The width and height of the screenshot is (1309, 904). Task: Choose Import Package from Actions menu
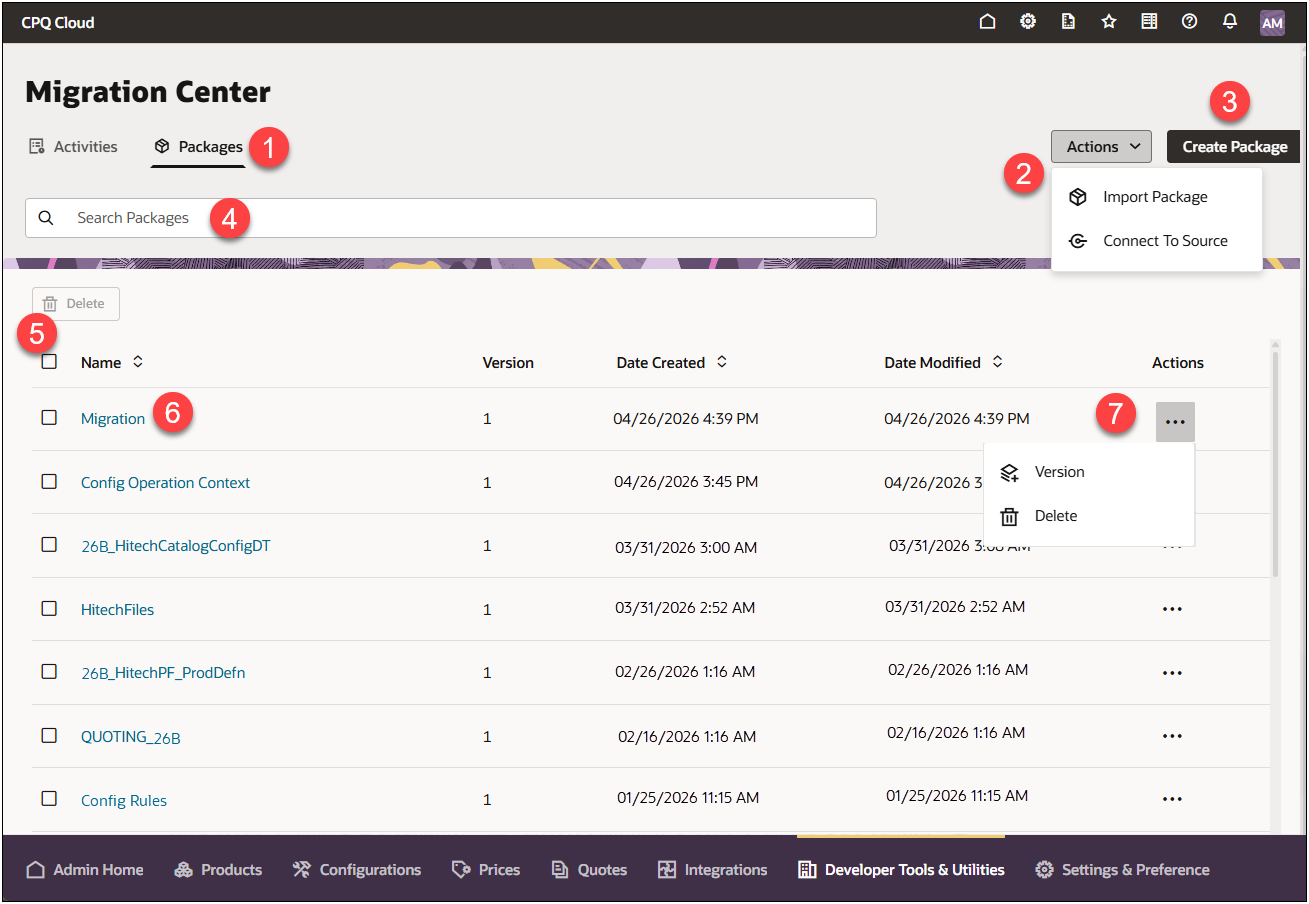[1155, 197]
